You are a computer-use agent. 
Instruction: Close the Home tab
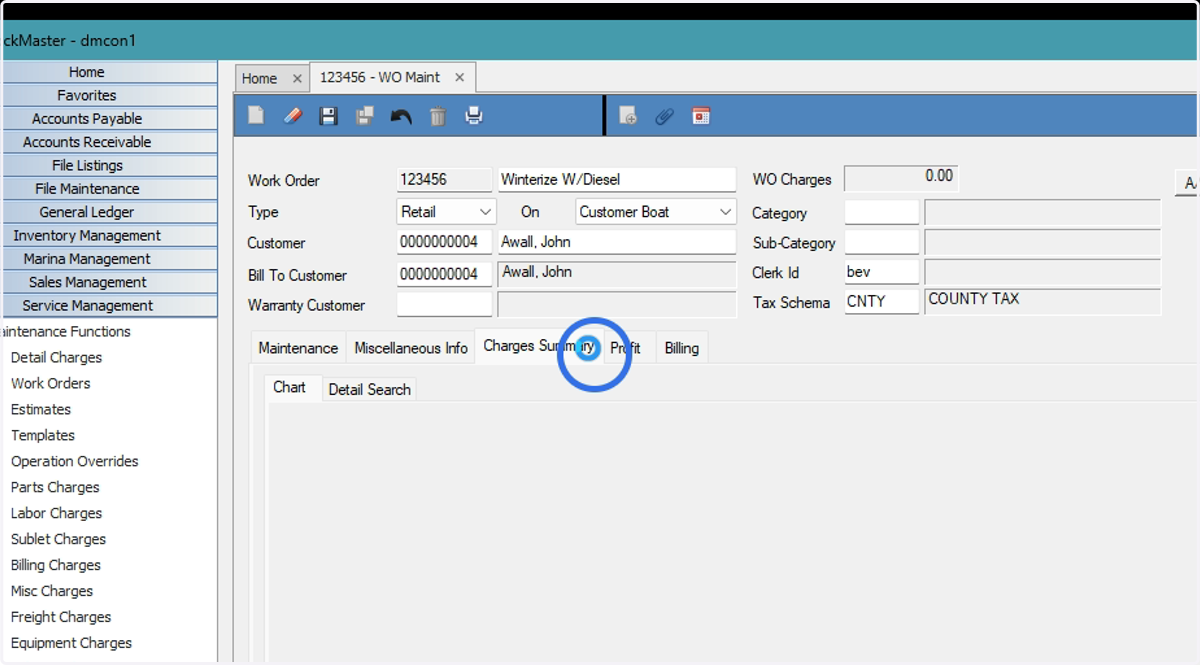point(297,78)
